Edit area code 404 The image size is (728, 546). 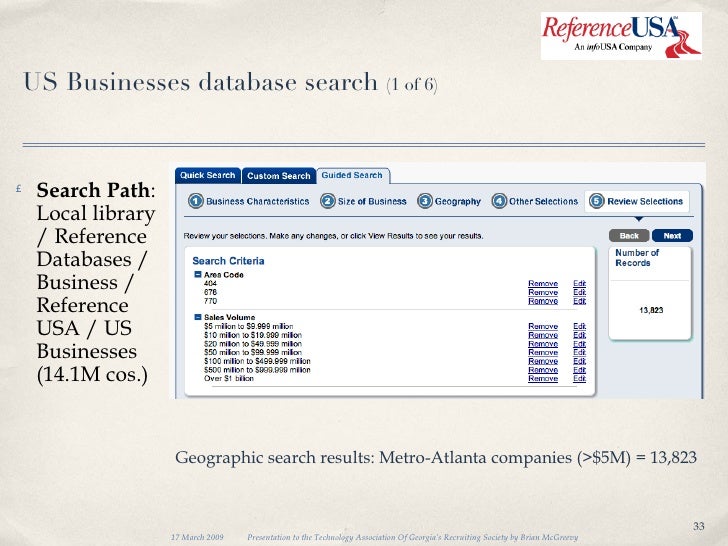[x=579, y=283]
